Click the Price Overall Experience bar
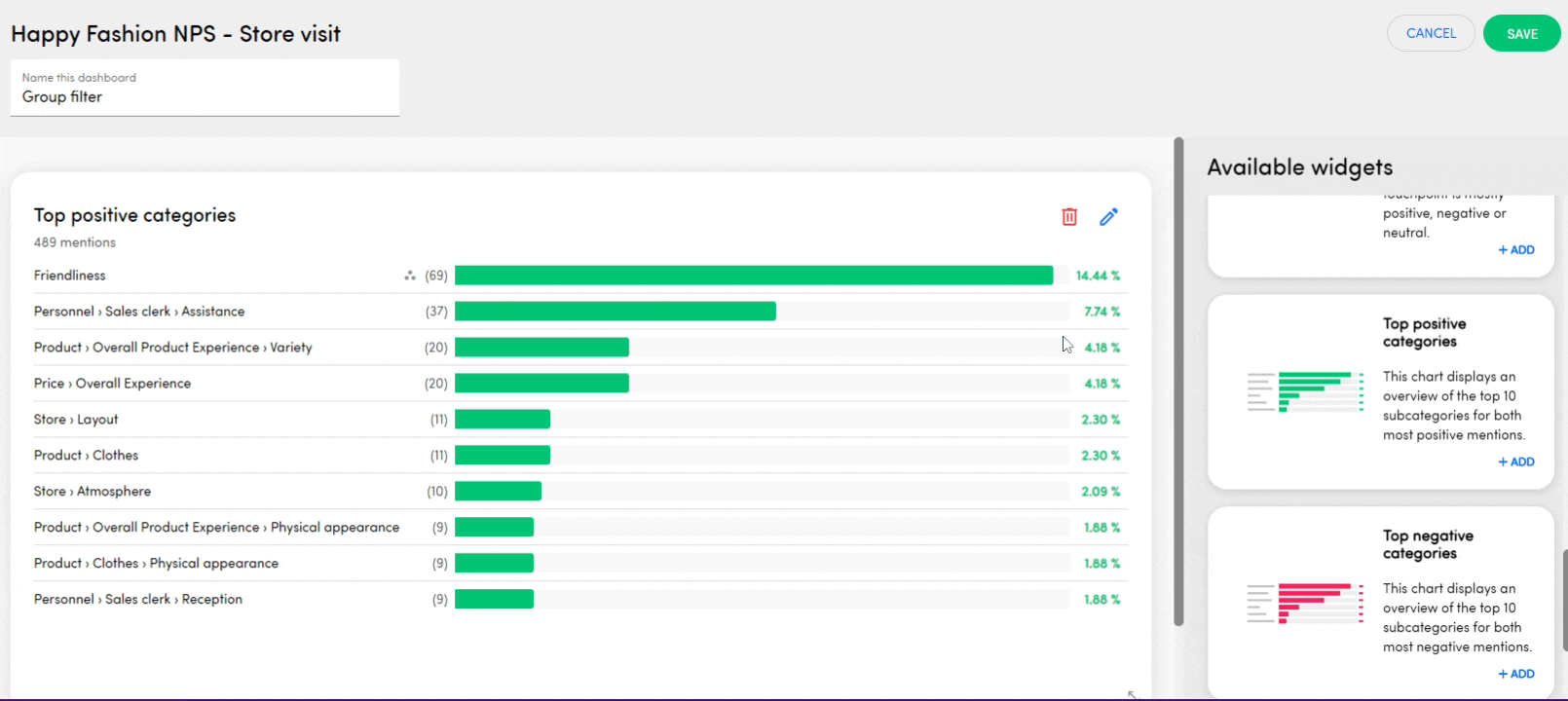Image resolution: width=1568 pixels, height=701 pixels. [x=541, y=384]
